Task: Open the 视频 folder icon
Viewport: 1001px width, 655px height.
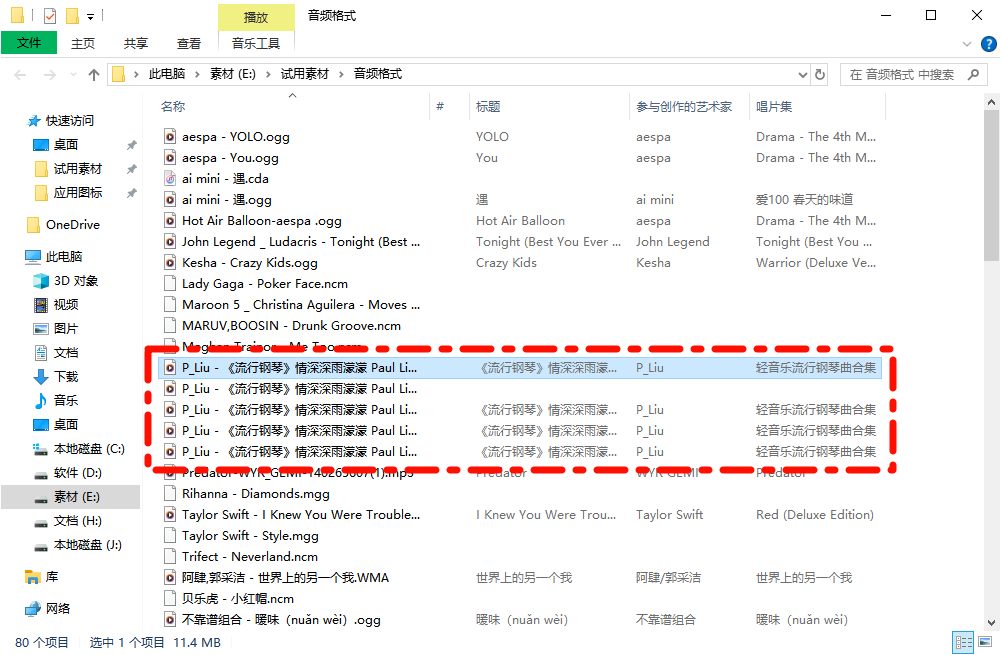Action: (x=41, y=305)
